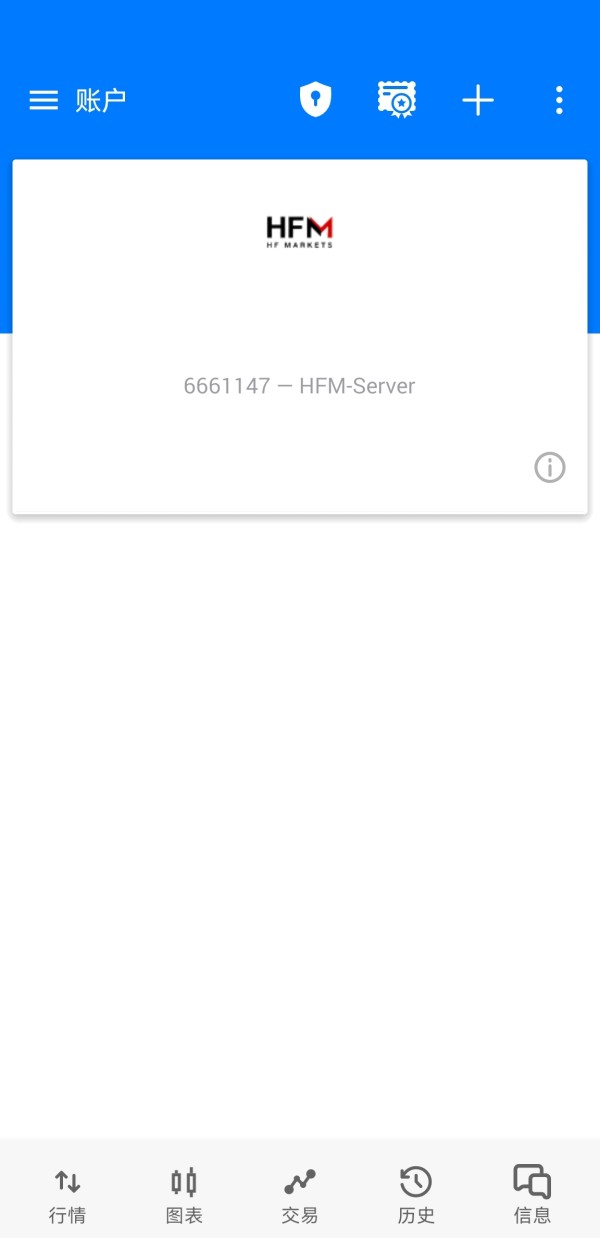600x1238 pixels.
Task: Go to the 交易 tab label
Action: pyautogui.click(x=300, y=1216)
